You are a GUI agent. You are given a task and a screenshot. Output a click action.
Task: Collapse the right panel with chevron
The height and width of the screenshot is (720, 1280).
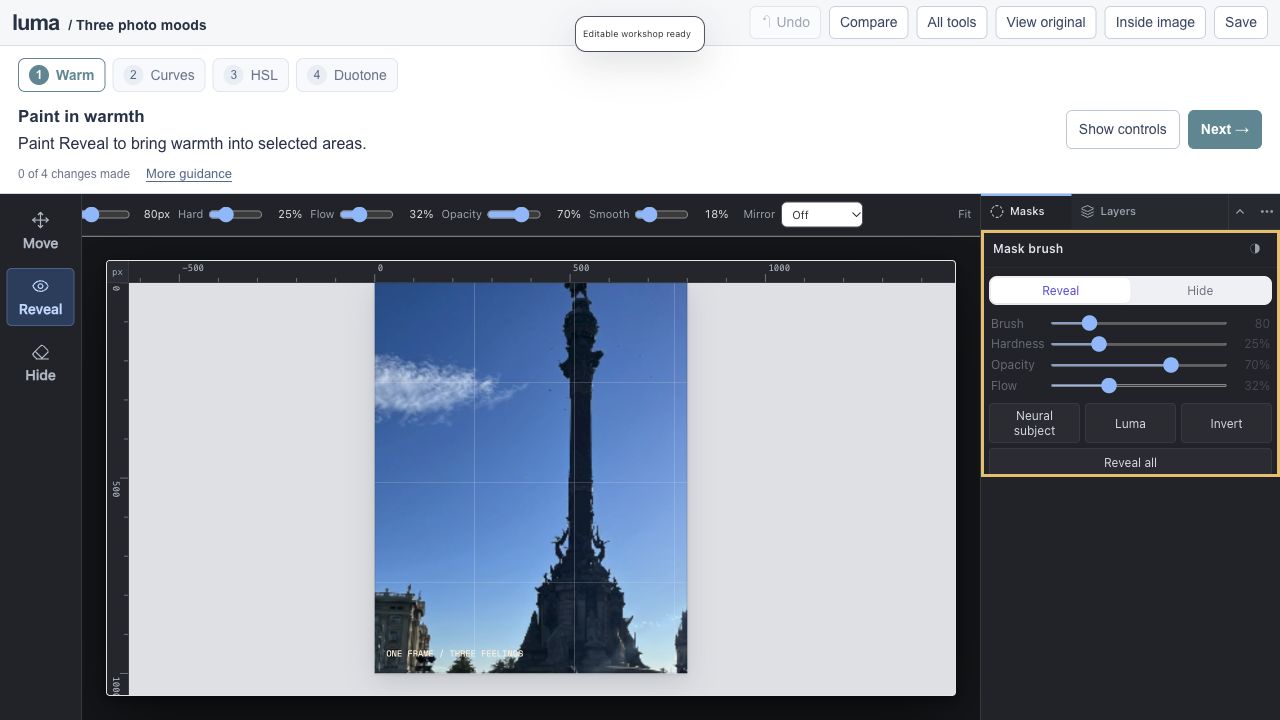(x=1240, y=212)
